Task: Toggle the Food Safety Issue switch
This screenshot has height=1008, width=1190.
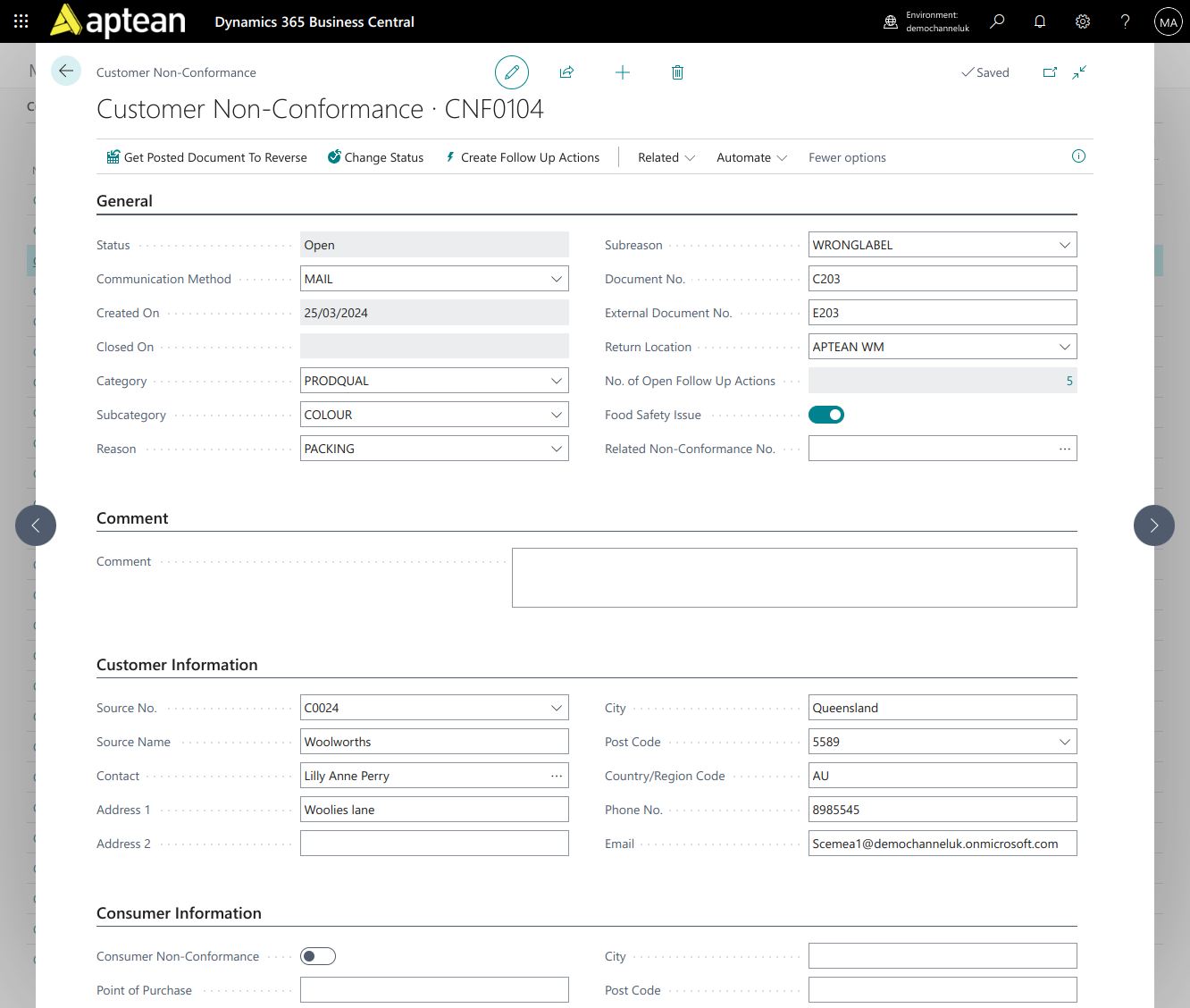Action: click(x=826, y=415)
